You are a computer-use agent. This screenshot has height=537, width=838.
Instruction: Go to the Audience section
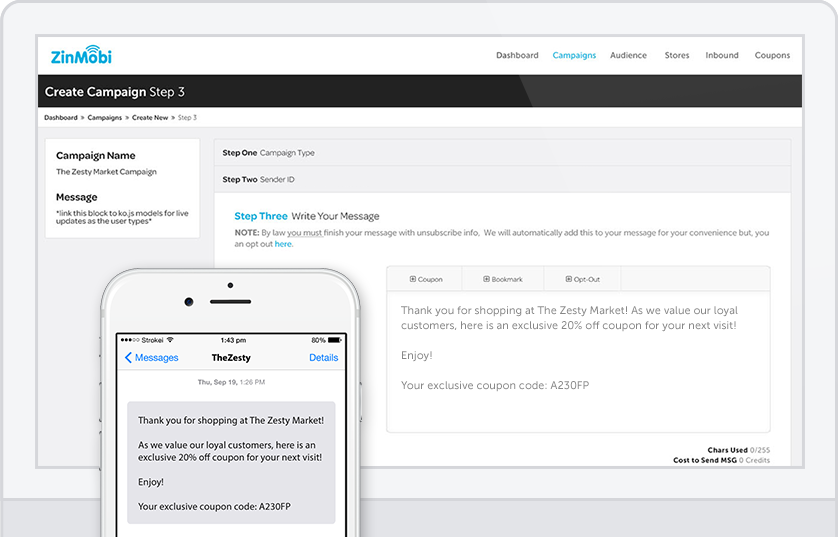coord(628,55)
